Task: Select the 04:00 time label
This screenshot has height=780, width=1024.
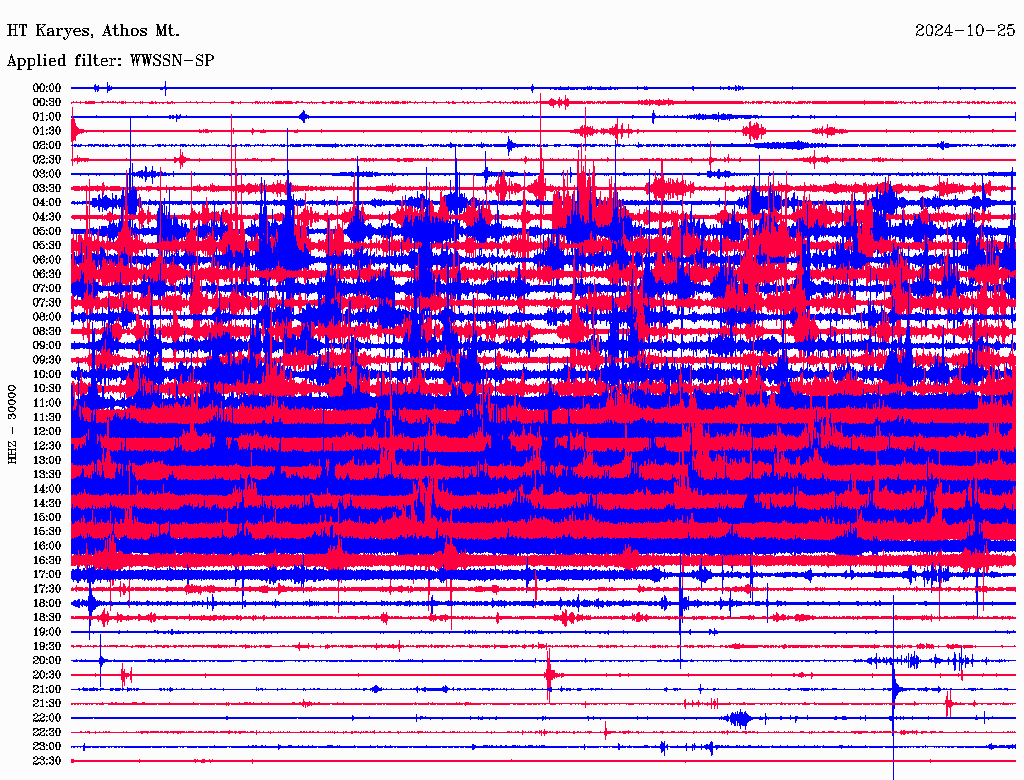Action: 47,203
